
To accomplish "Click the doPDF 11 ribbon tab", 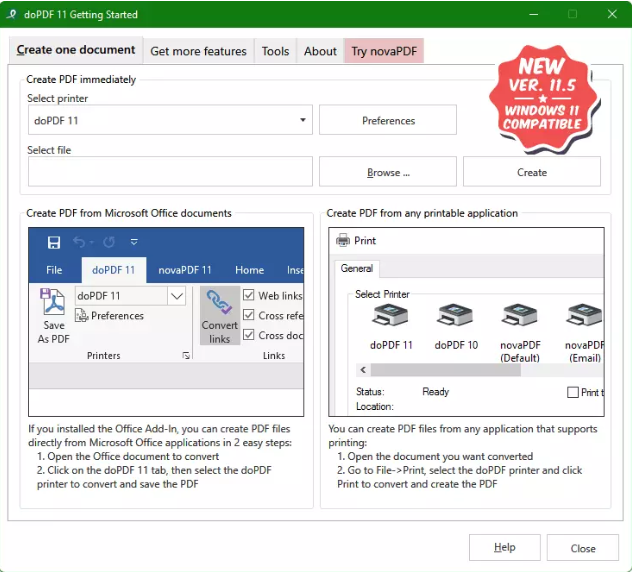I will (x=114, y=270).
